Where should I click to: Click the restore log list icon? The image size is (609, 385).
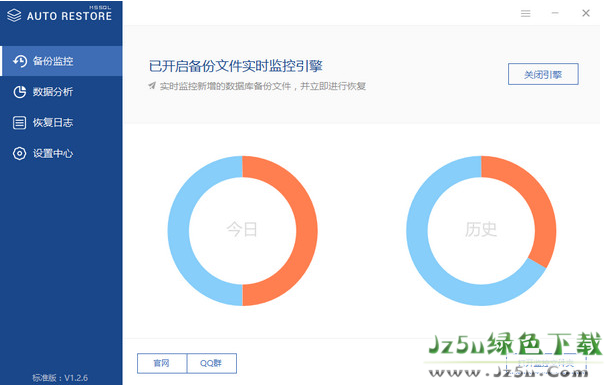(x=20, y=123)
